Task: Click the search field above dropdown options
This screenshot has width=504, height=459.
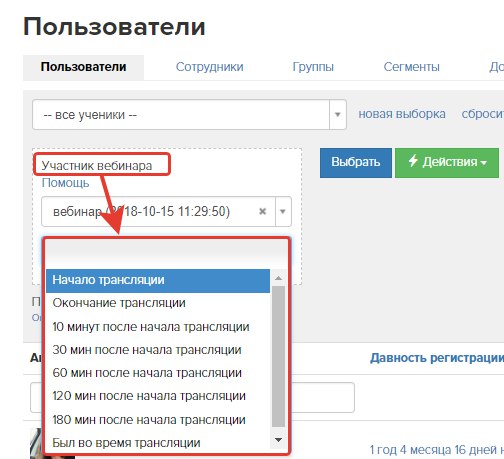Action: click(x=167, y=253)
